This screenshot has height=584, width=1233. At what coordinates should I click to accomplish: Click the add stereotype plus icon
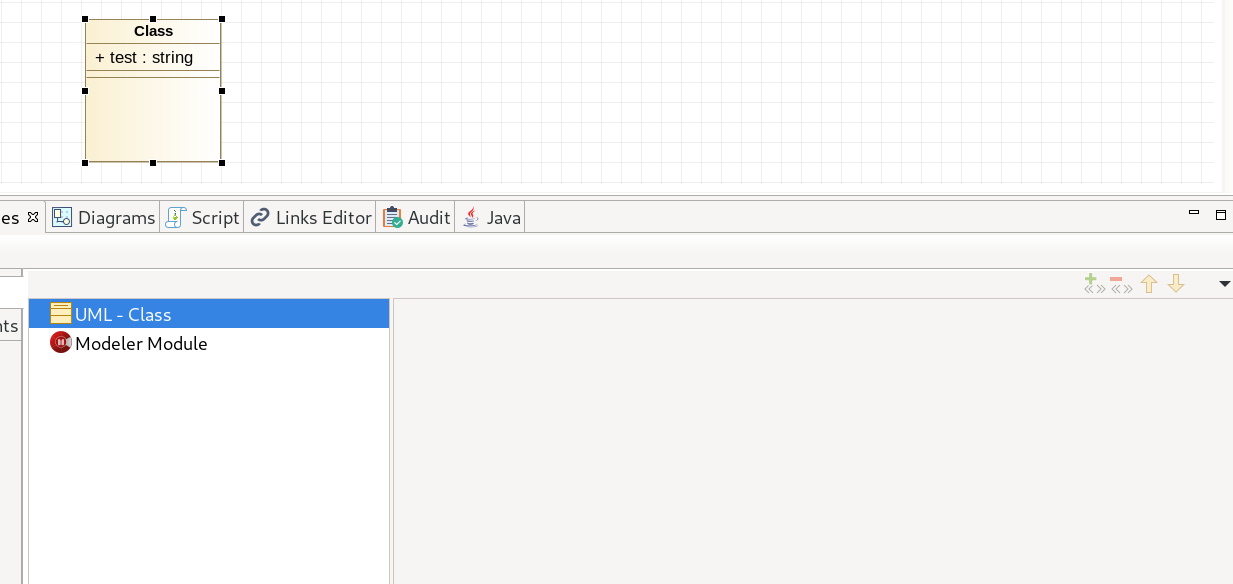click(x=1094, y=284)
